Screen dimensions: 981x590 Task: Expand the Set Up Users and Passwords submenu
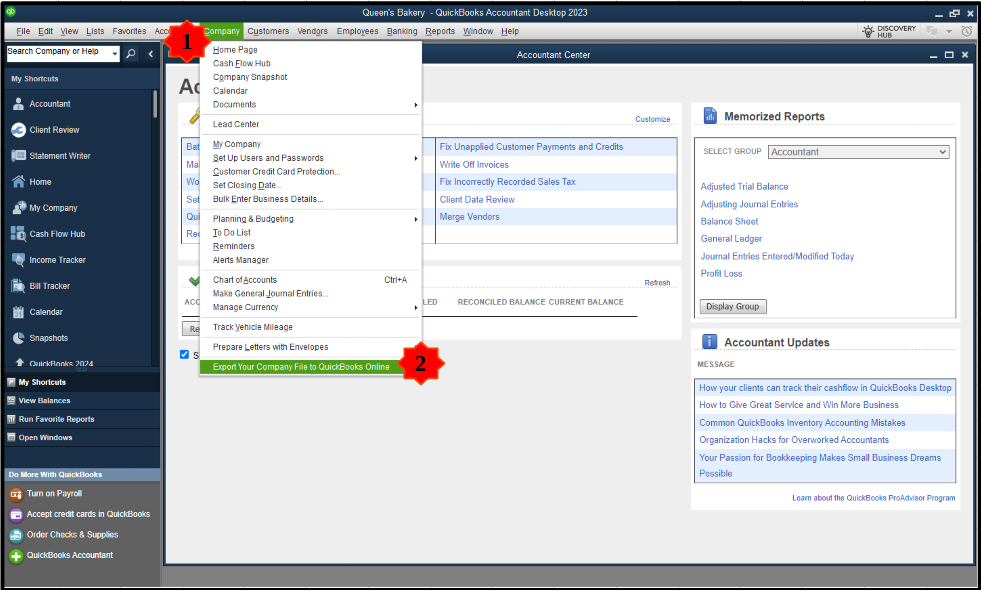point(415,158)
